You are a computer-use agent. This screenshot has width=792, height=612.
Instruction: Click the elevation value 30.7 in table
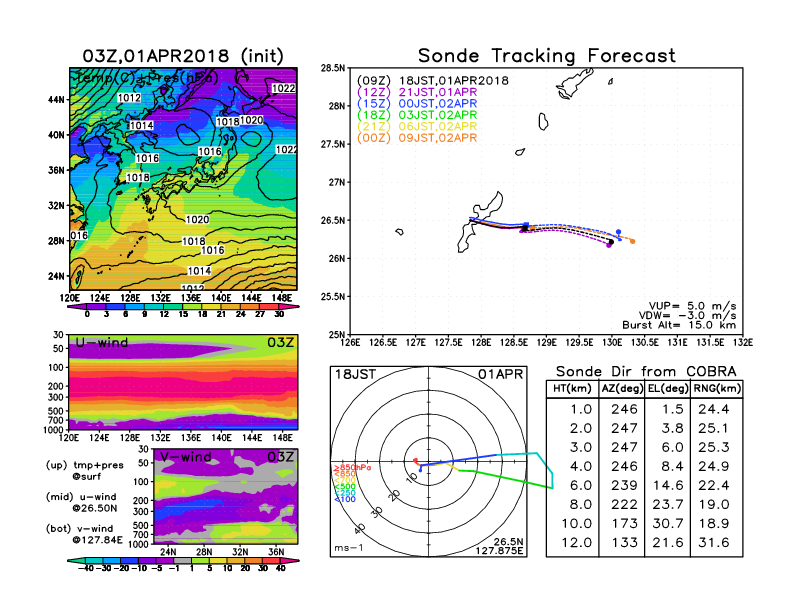pos(668,524)
